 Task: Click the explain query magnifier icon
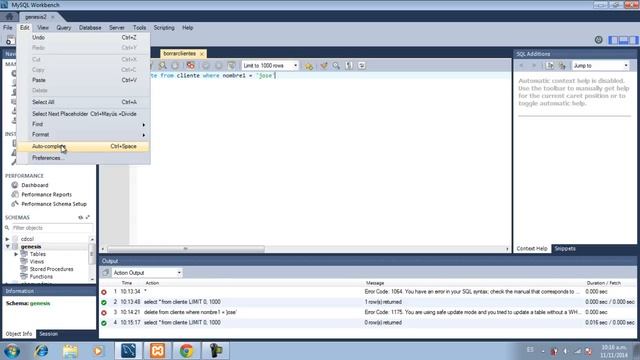coord(162,65)
